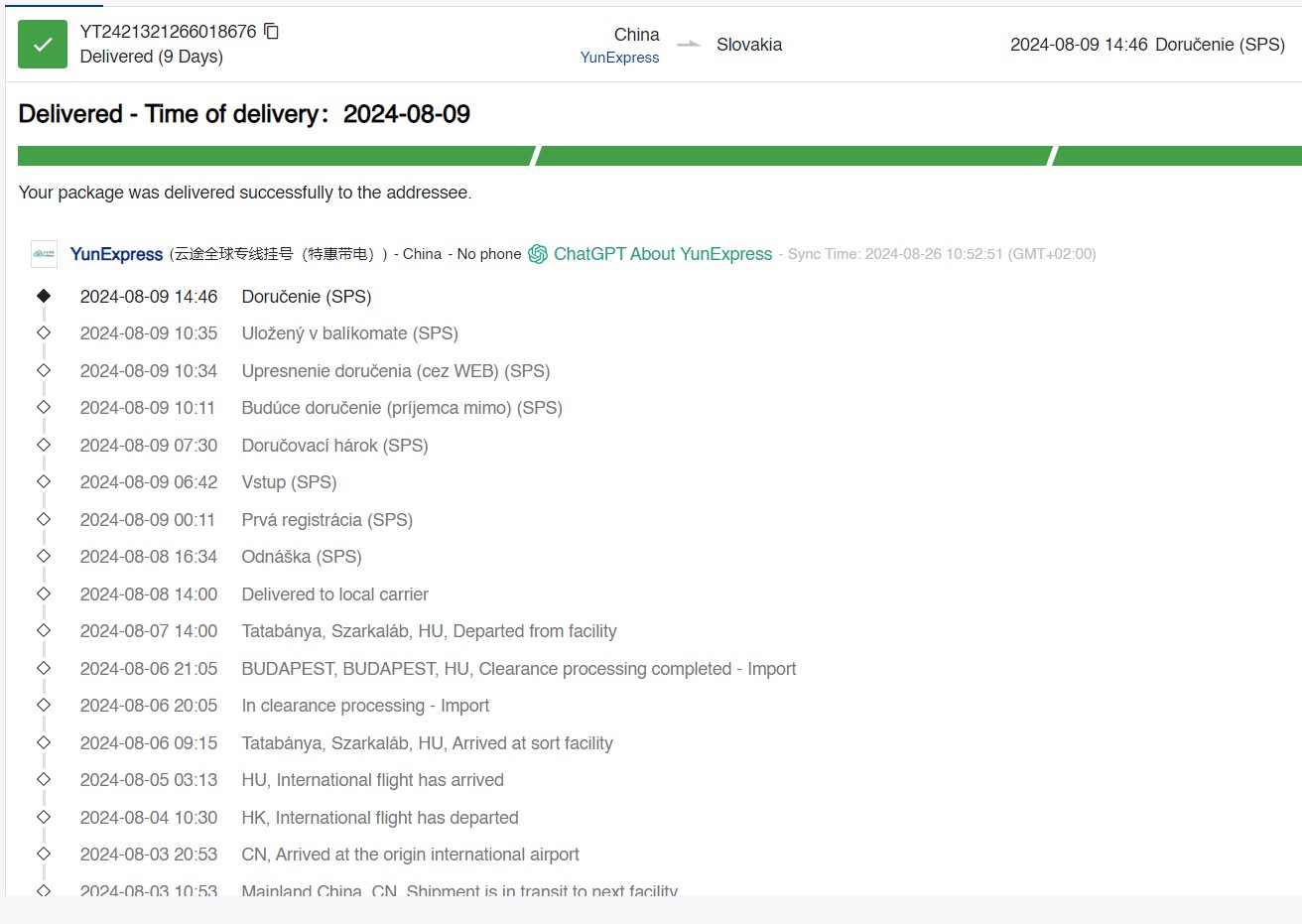Click 'CN, Arrived at the origin international airport'
Screen dimensions: 1302x924
pyautogui.click(x=411, y=855)
